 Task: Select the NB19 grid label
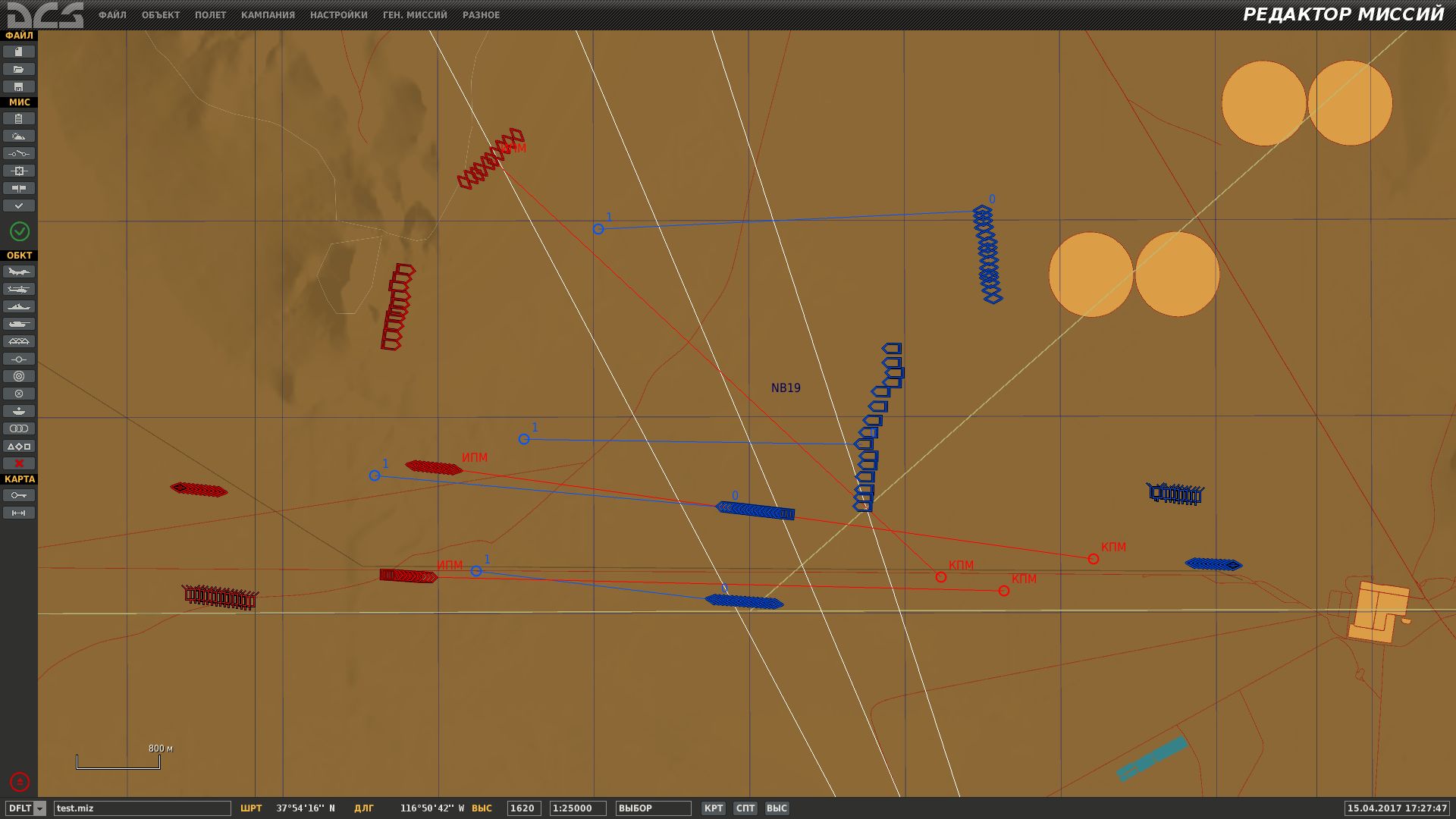(x=786, y=388)
